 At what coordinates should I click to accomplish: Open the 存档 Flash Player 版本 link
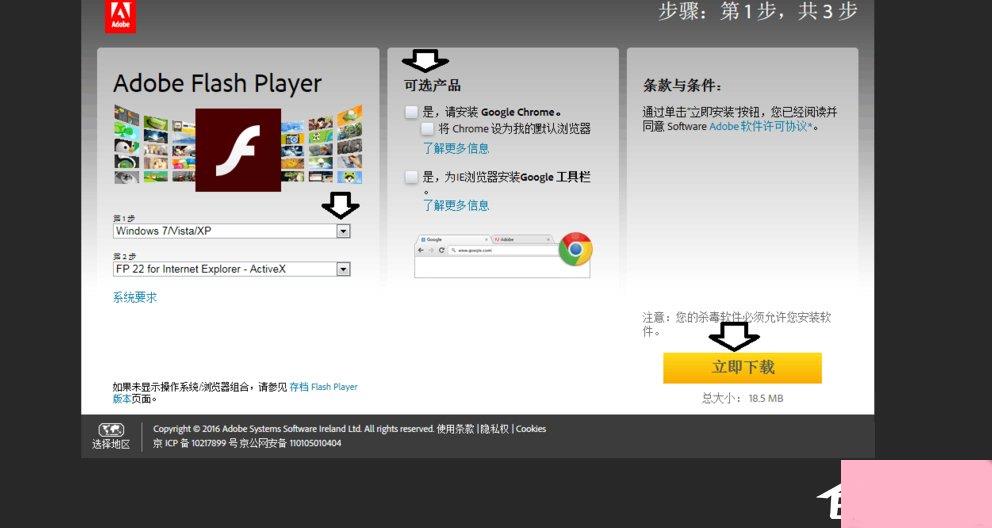click(x=323, y=387)
